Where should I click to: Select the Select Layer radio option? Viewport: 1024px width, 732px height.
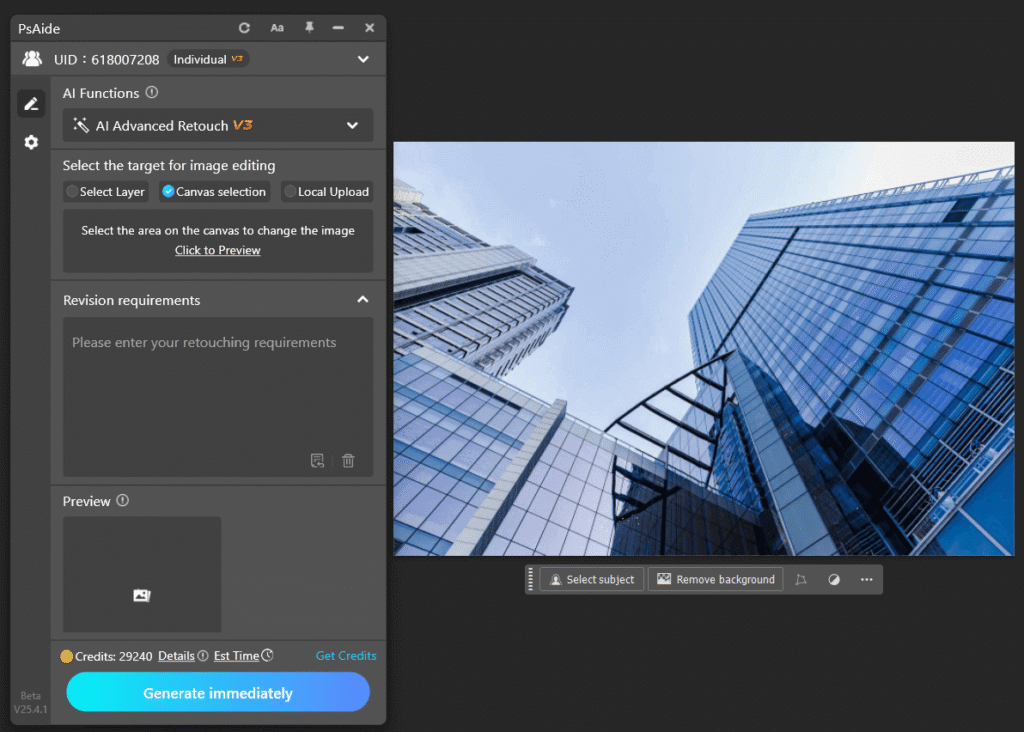click(71, 192)
